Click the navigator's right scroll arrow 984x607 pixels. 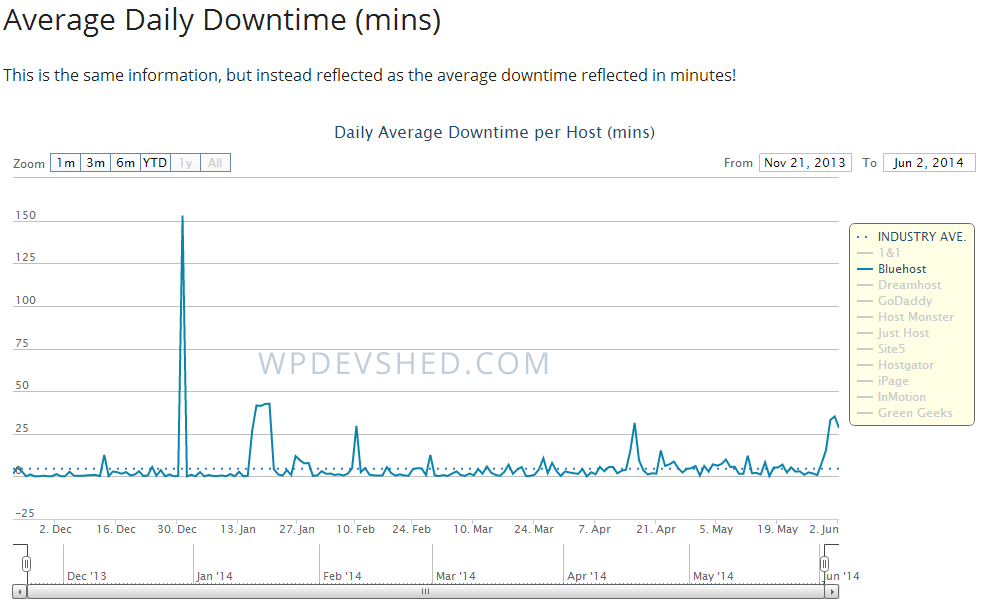tap(831, 592)
